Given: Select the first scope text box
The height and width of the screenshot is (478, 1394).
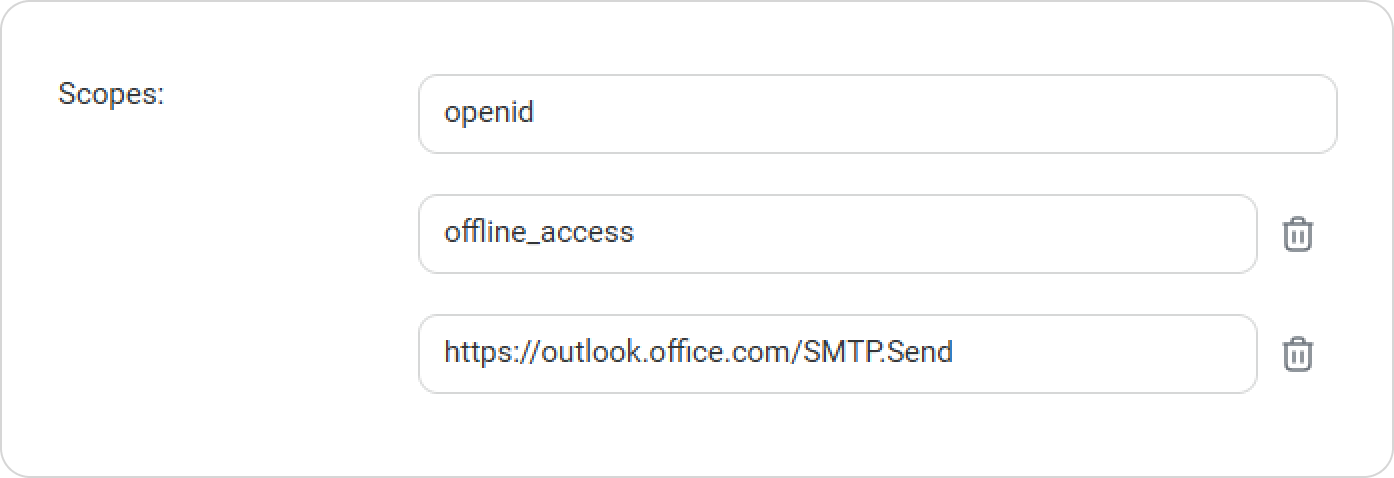Looking at the screenshot, I should (x=877, y=114).
